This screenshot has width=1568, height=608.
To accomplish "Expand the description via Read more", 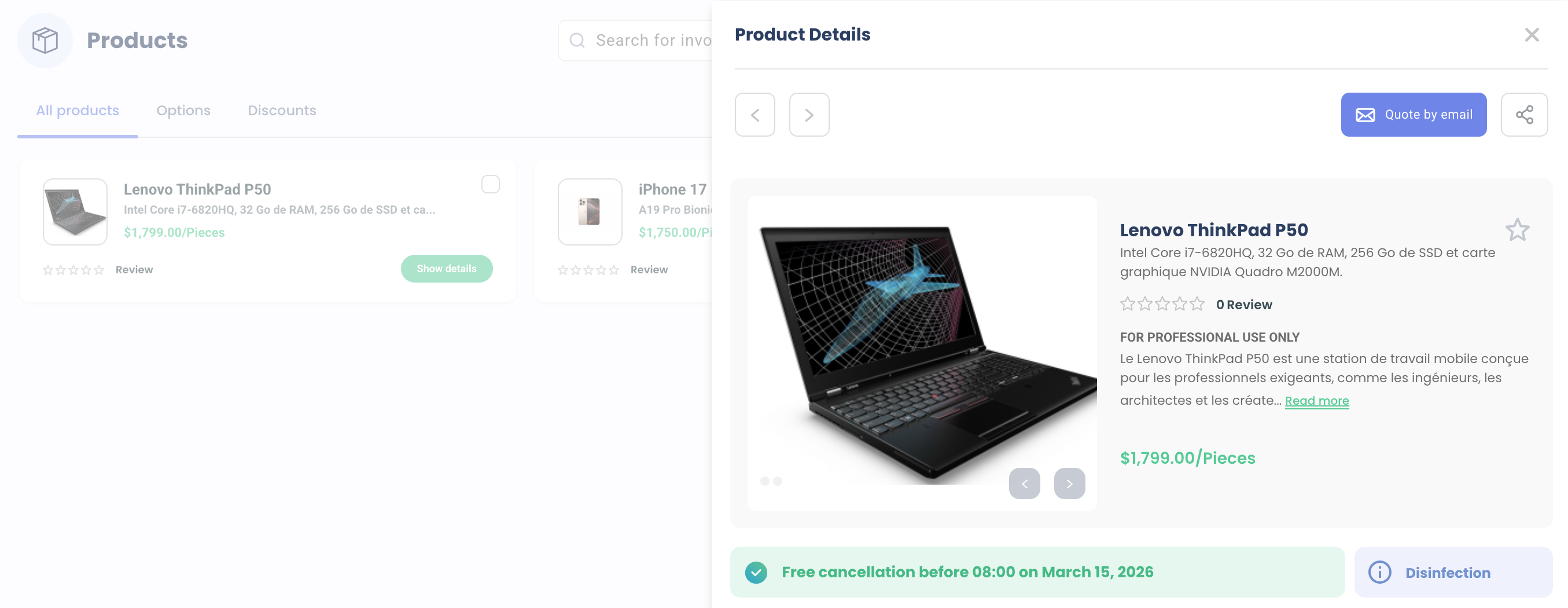I will coord(1317,401).
